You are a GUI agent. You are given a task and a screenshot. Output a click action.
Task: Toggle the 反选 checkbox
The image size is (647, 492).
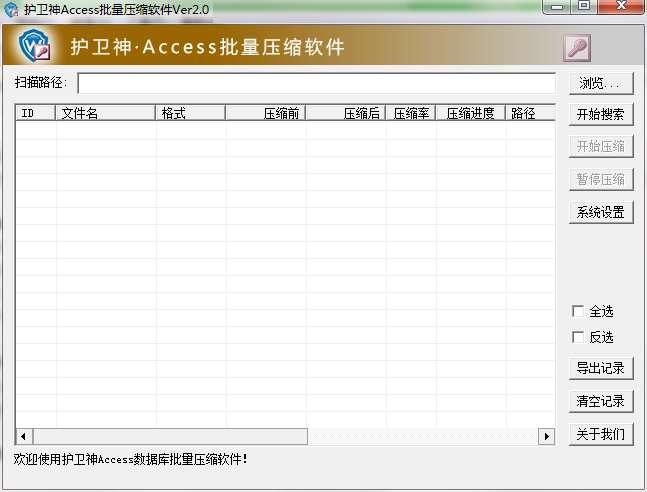click(578, 337)
